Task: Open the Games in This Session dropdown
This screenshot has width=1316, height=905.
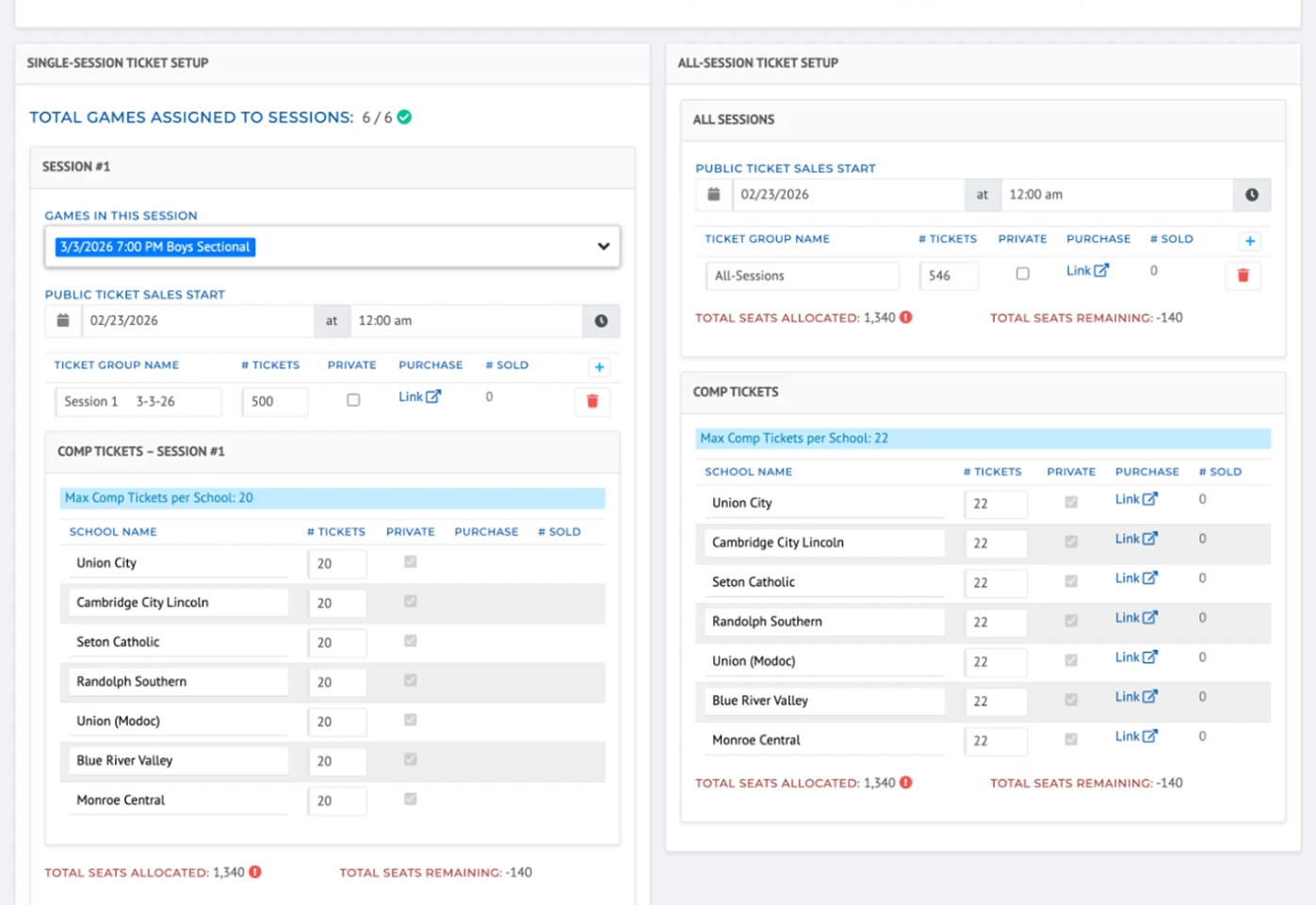Action: pos(333,247)
